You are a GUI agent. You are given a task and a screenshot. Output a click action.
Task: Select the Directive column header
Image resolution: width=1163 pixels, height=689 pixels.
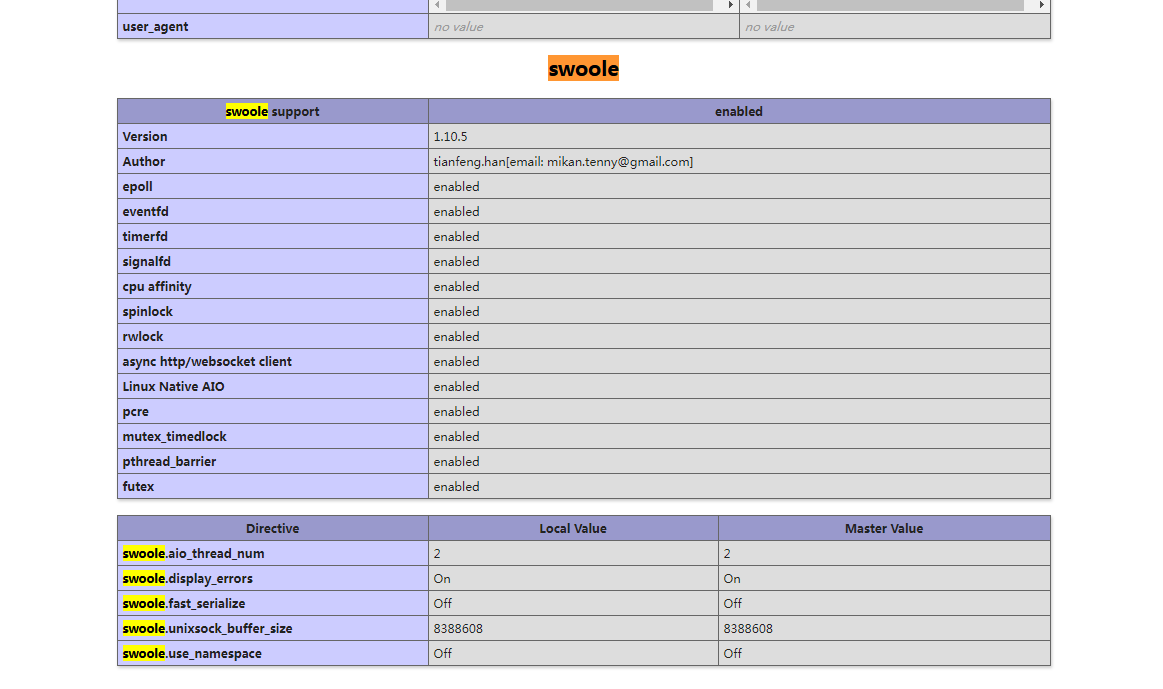pos(272,528)
